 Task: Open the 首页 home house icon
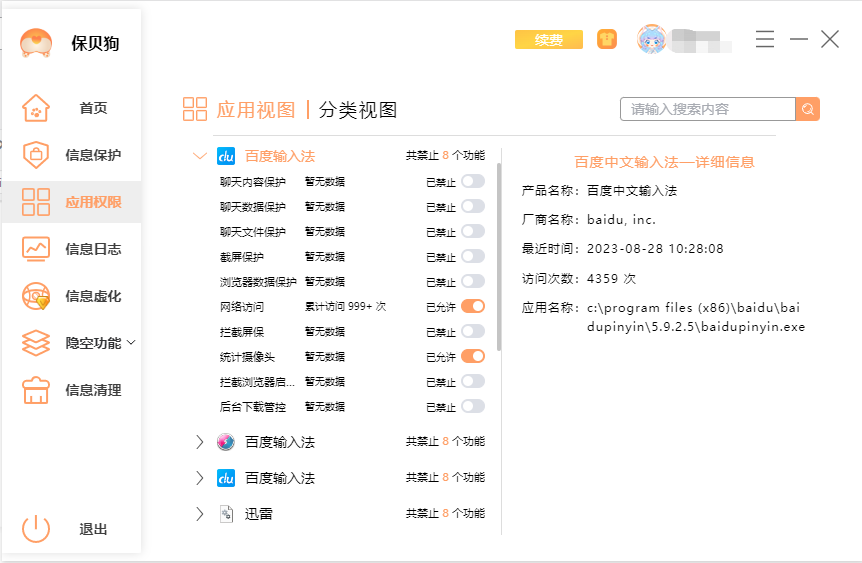pyautogui.click(x=36, y=108)
